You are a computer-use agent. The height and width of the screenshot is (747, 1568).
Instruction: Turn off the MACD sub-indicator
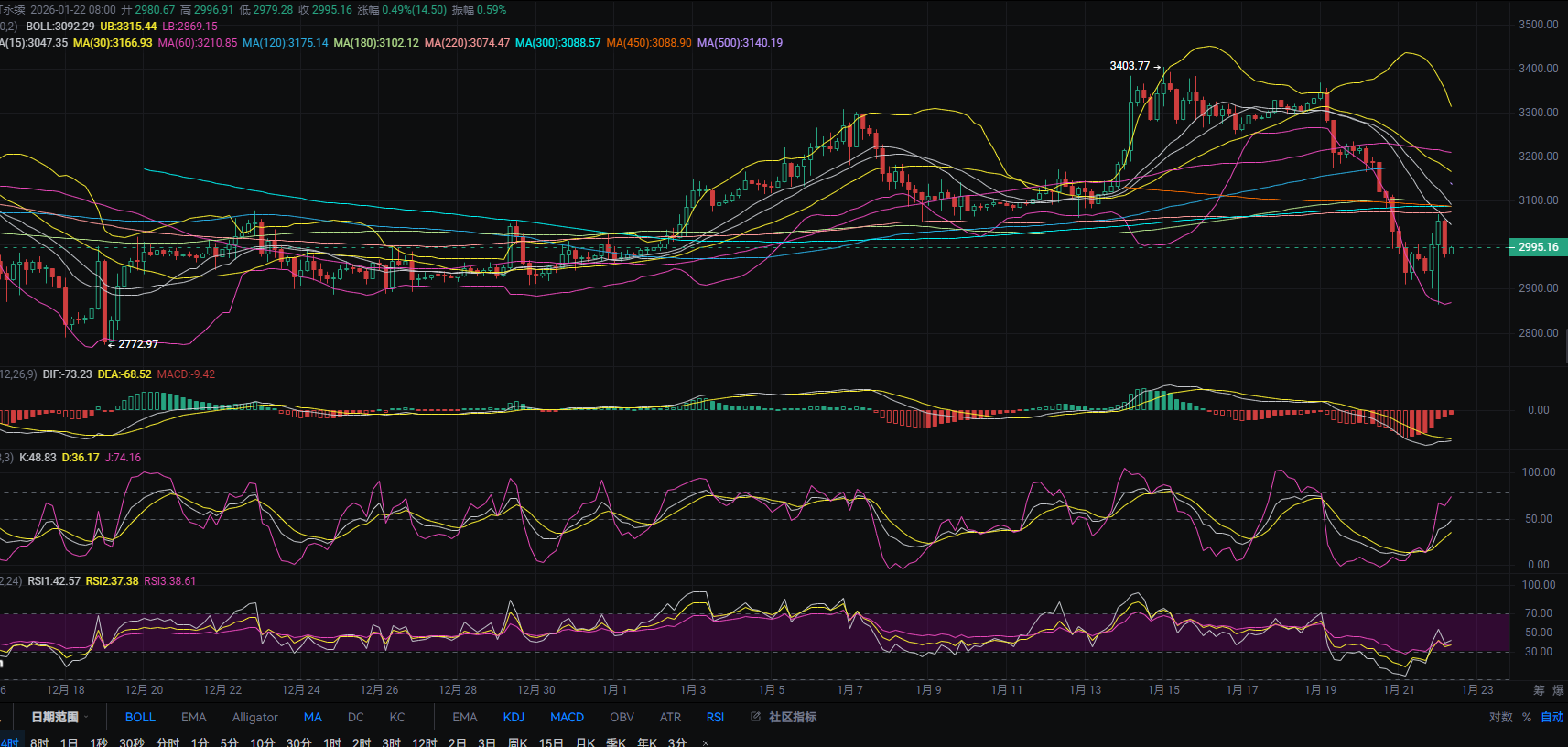point(567,717)
